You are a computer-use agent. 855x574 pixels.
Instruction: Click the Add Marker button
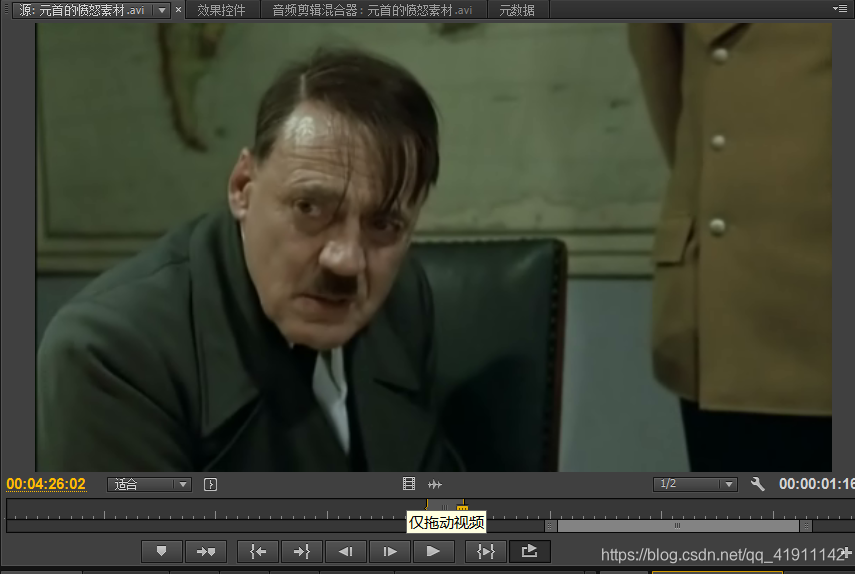(x=161, y=551)
